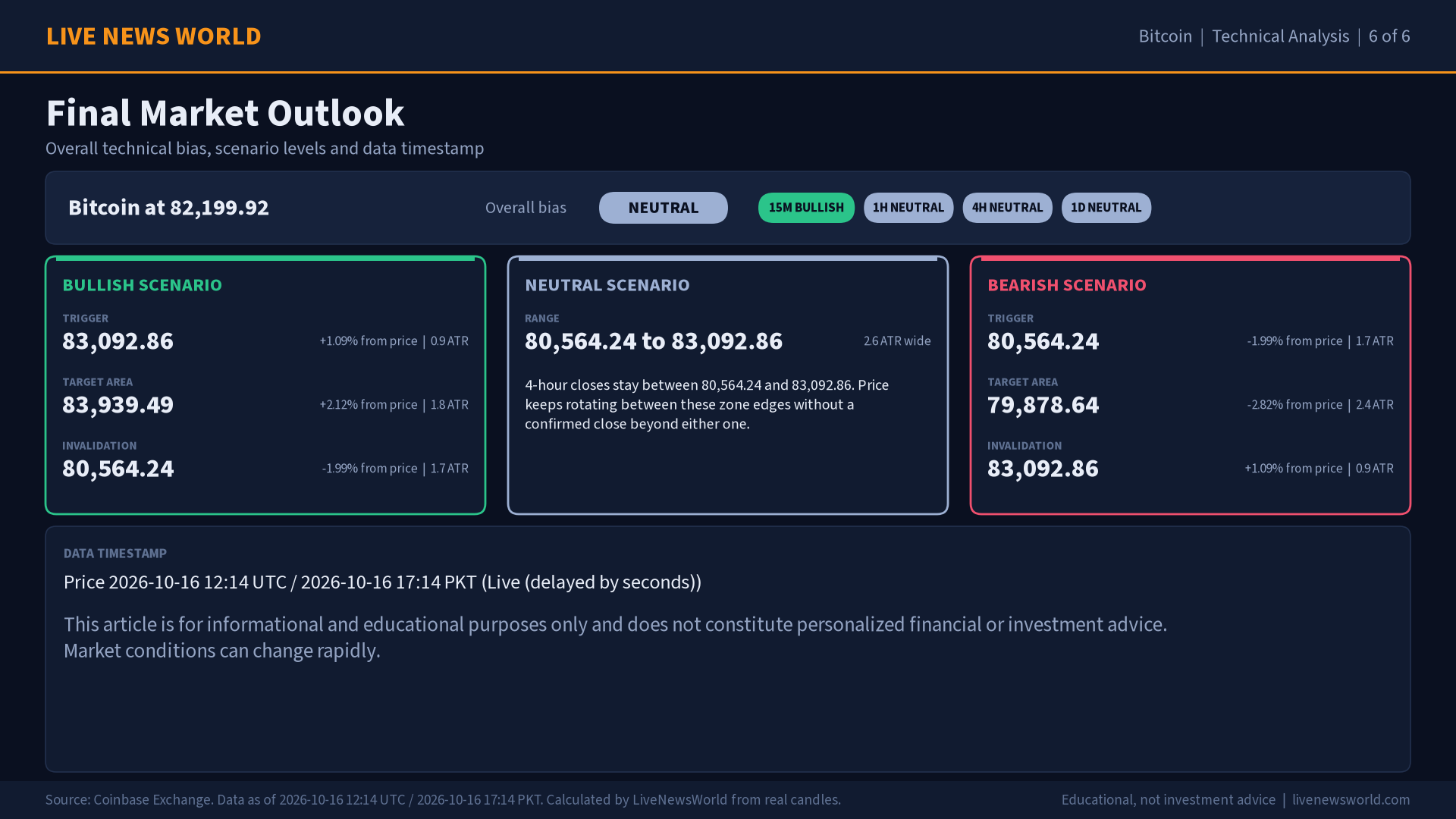The height and width of the screenshot is (819, 1456).
Task: Click the Final Market Outlook heading
Action: [x=225, y=113]
